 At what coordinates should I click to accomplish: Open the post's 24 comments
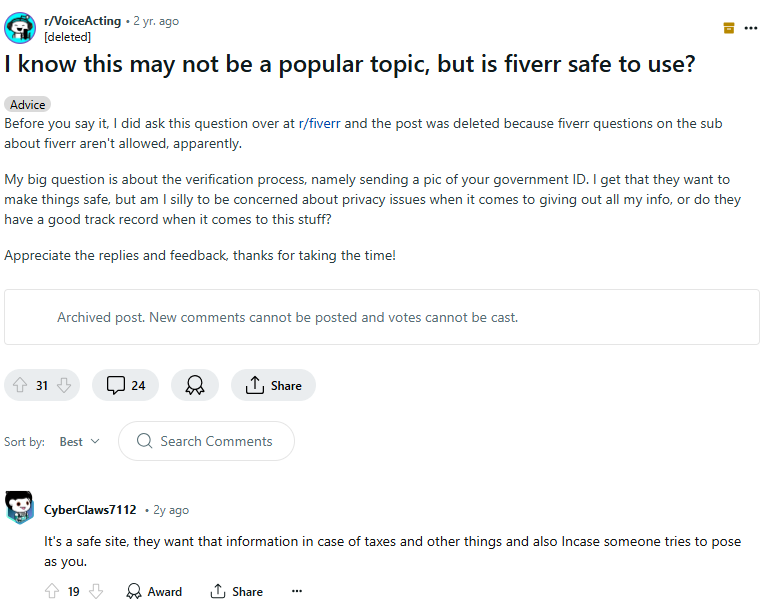(x=125, y=386)
